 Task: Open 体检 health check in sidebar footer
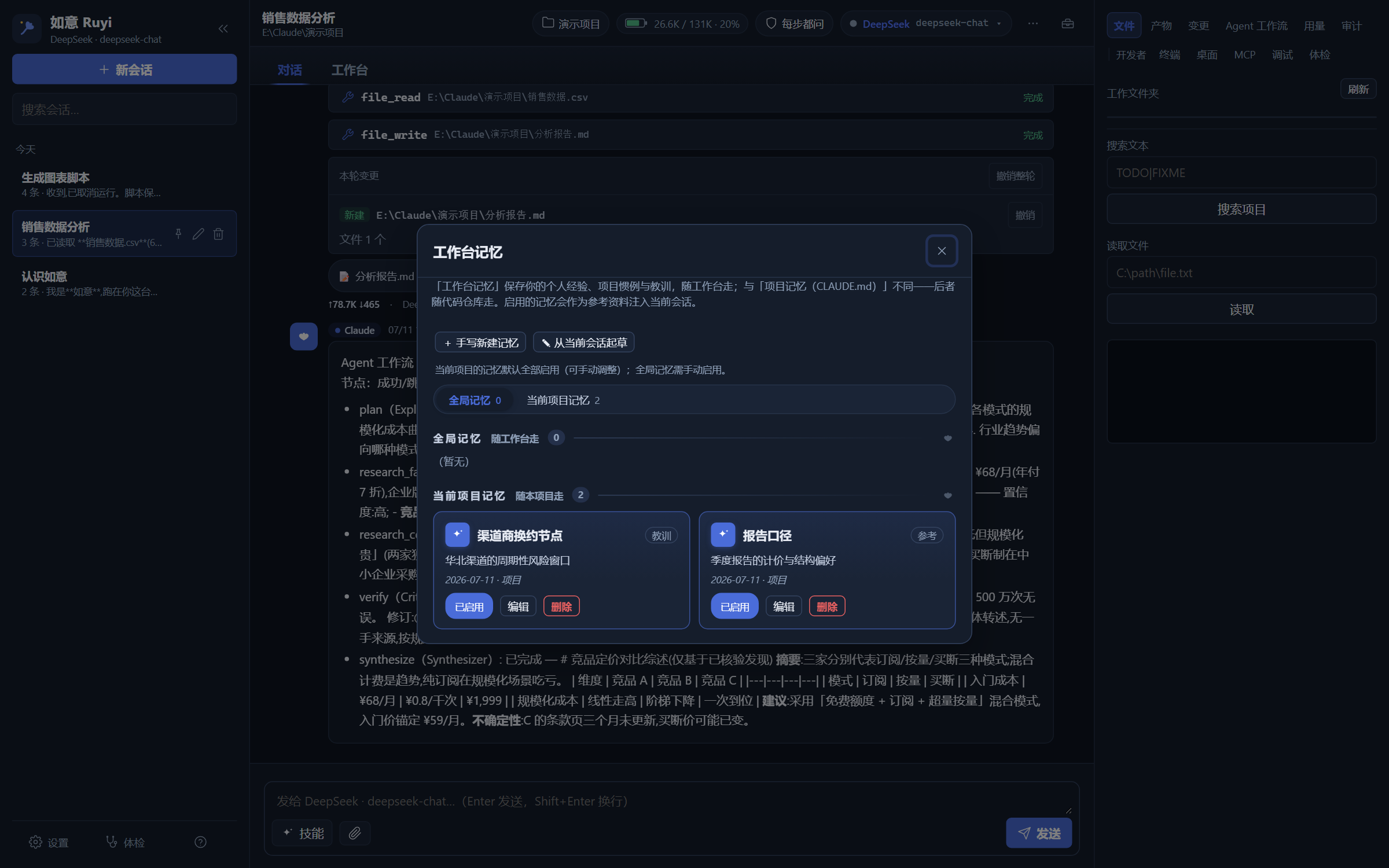coord(126,842)
